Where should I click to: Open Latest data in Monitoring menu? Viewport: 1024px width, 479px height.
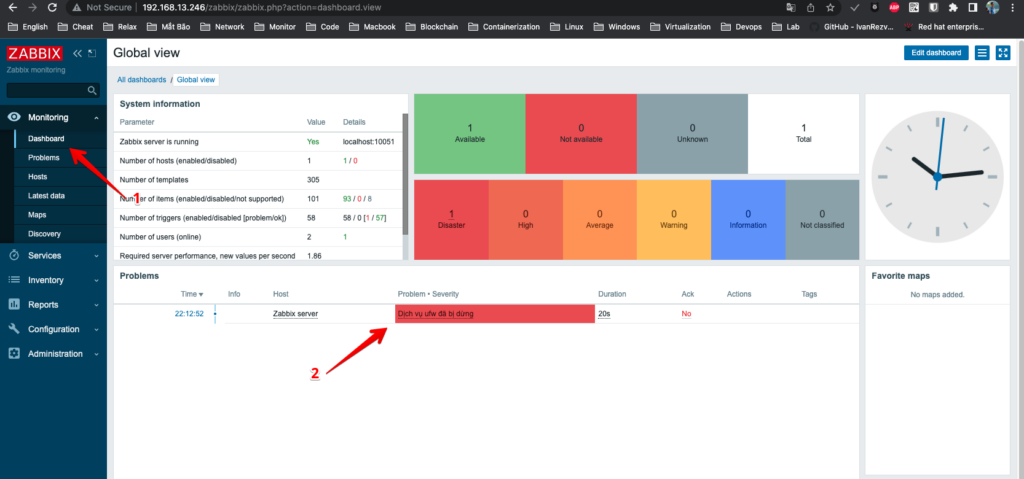click(46, 195)
